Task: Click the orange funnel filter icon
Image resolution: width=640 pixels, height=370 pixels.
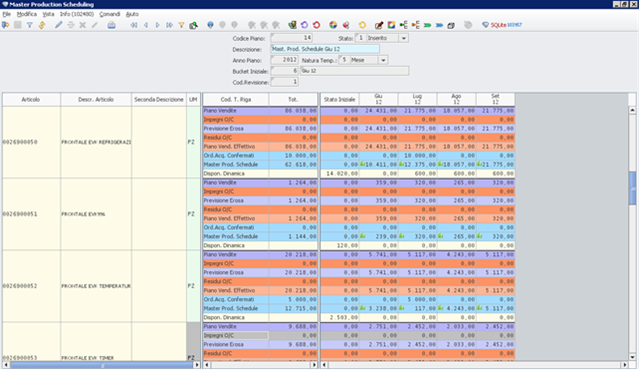Action: pyautogui.click(x=181, y=25)
